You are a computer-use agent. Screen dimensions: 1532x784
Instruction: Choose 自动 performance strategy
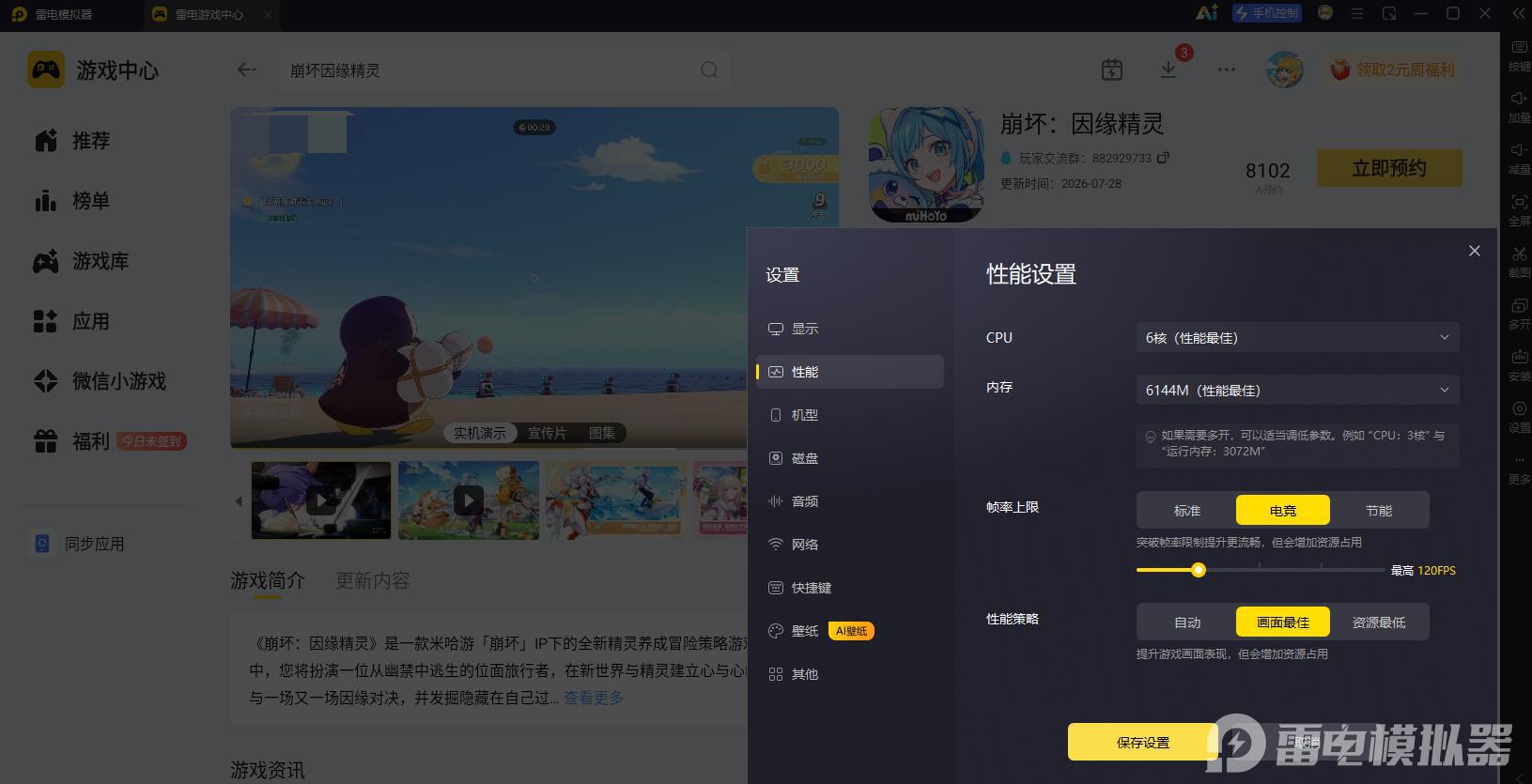click(1187, 622)
